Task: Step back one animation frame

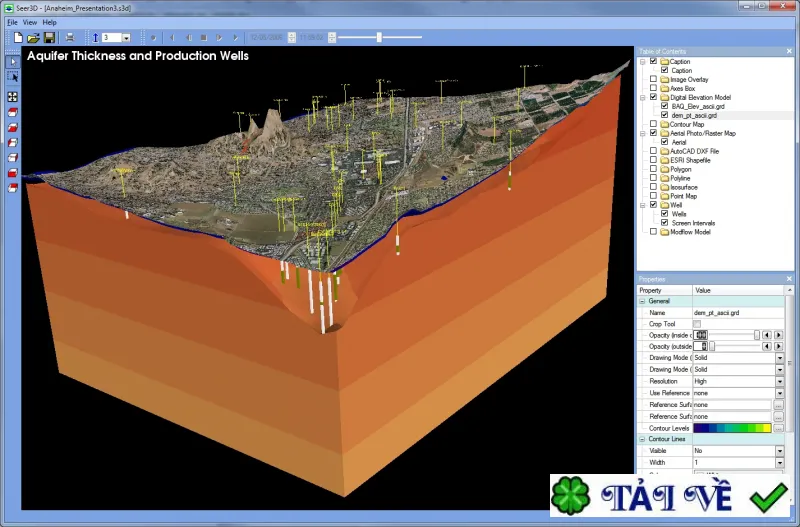Action: pyautogui.click(x=188, y=38)
